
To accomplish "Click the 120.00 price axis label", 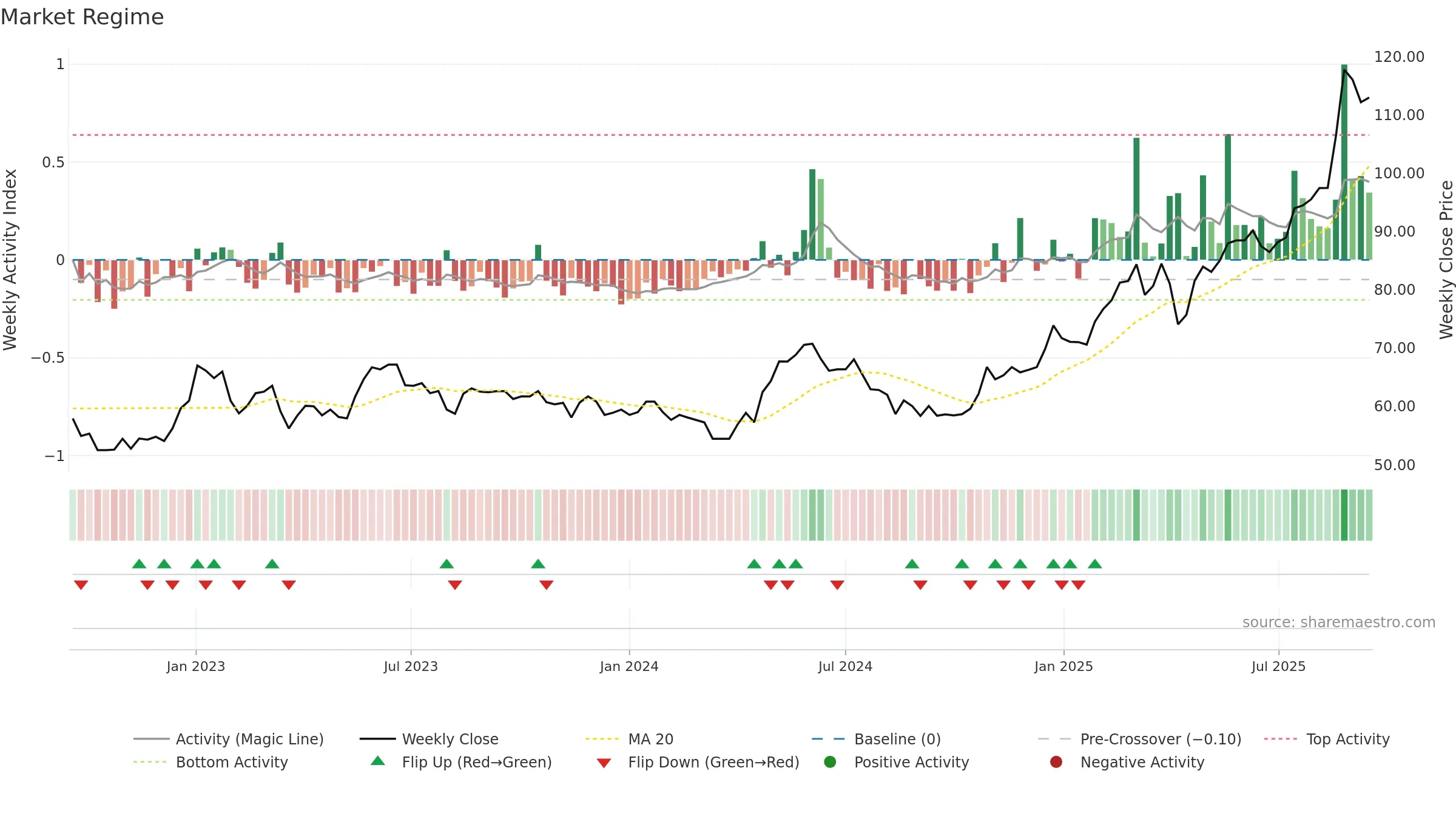I will tap(1399, 57).
